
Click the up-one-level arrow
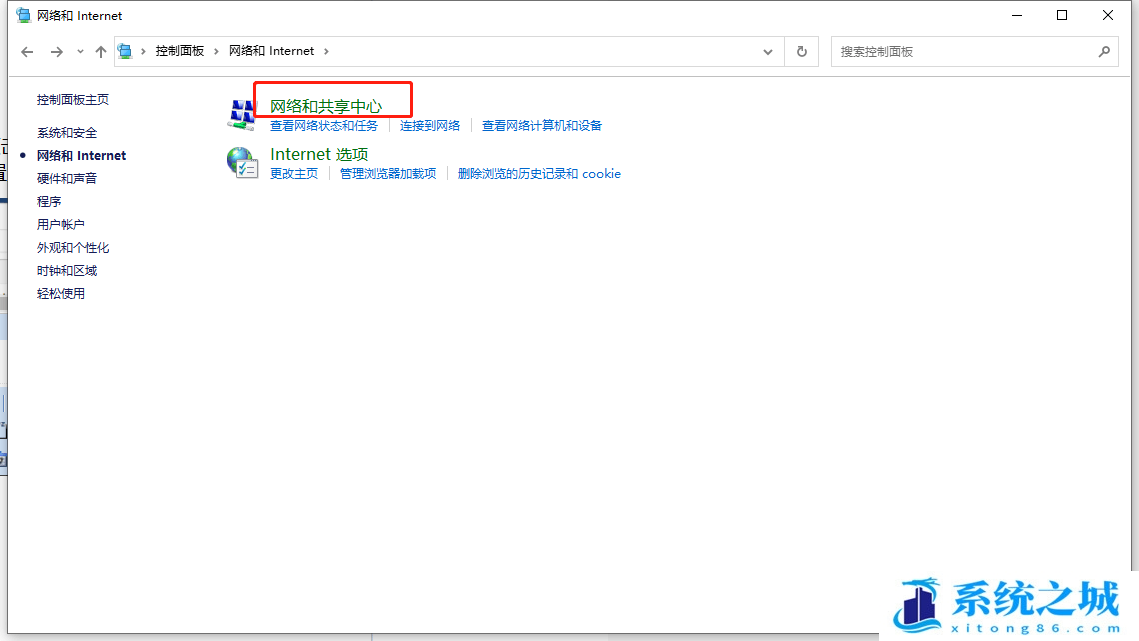pos(100,50)
